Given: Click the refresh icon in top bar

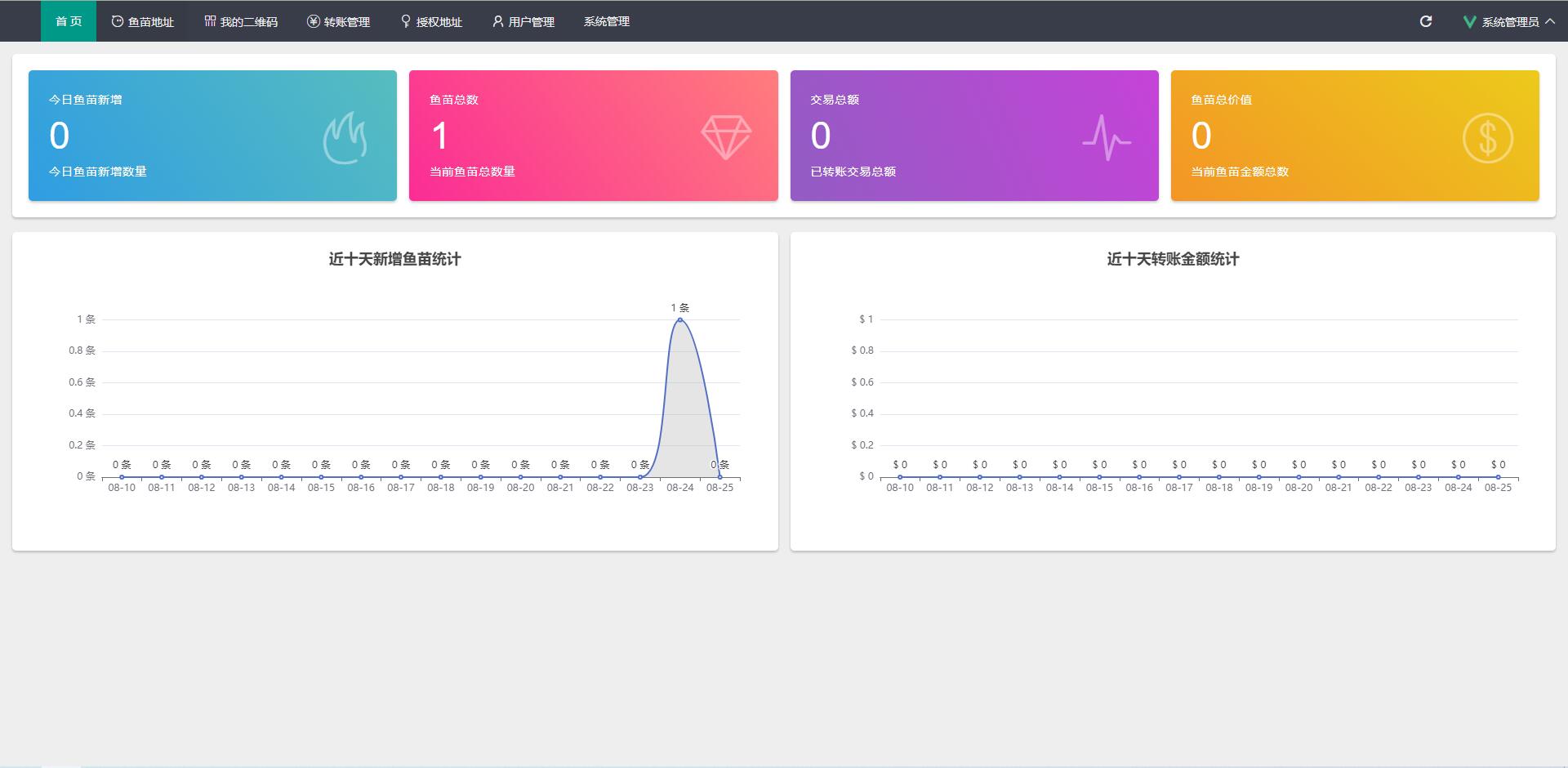Looking at the screenshot, I should coord(1426,21).
